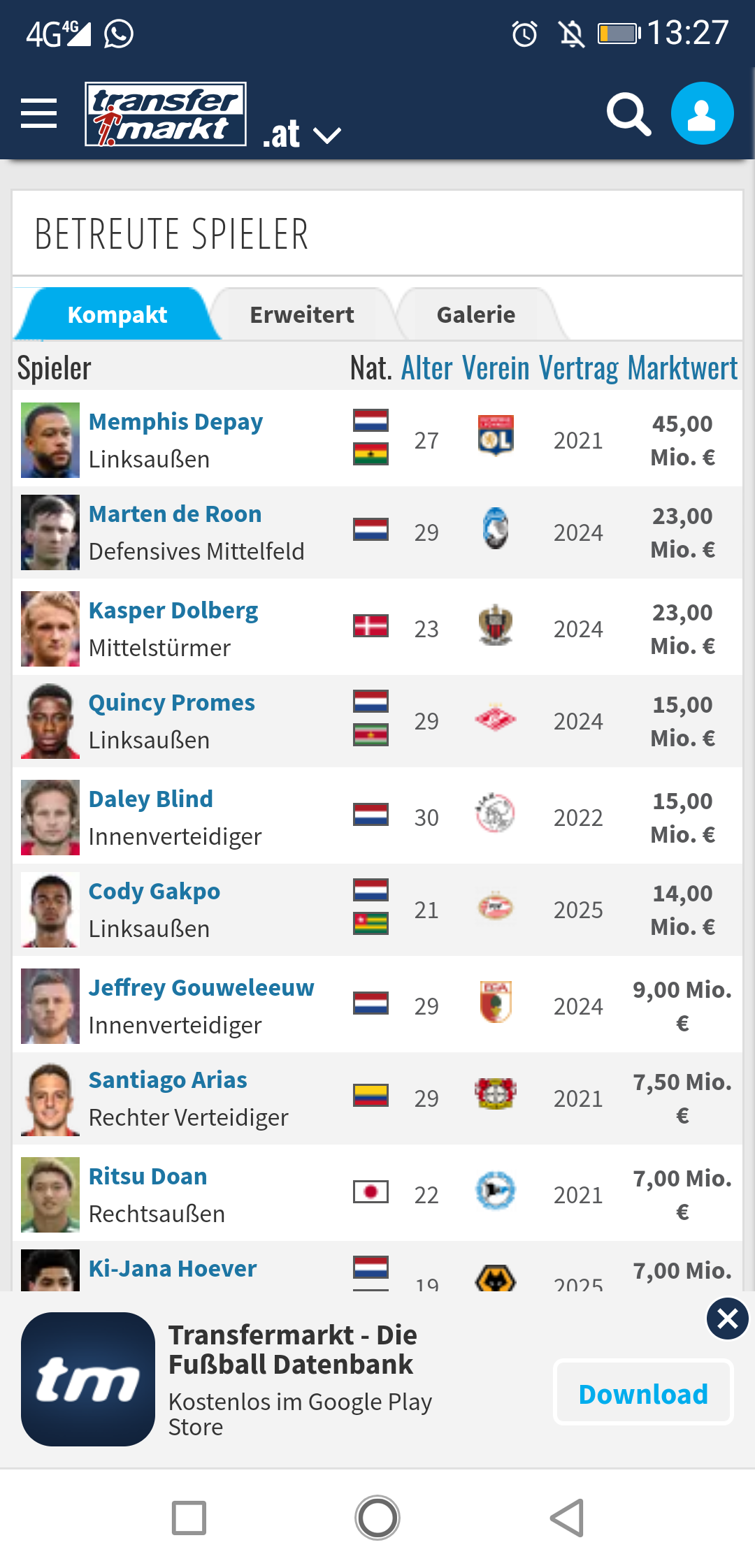Image resolution: width=755 pixels, height=1568 pixels.
Task: Sort players by Alter column
Action: click(427, 368)
